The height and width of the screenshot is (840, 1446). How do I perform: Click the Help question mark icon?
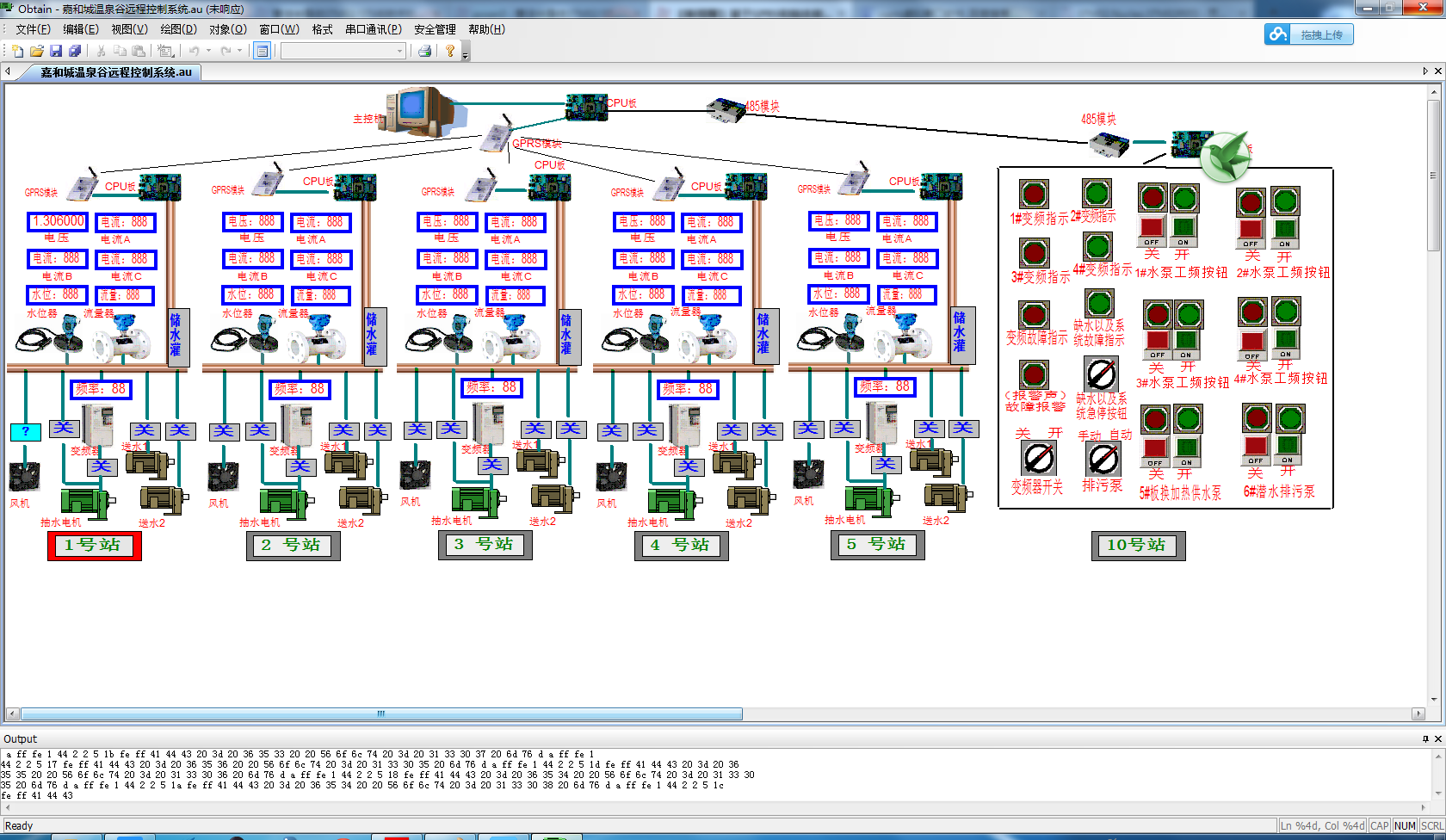pyautogui.click(x=449, y=51)
